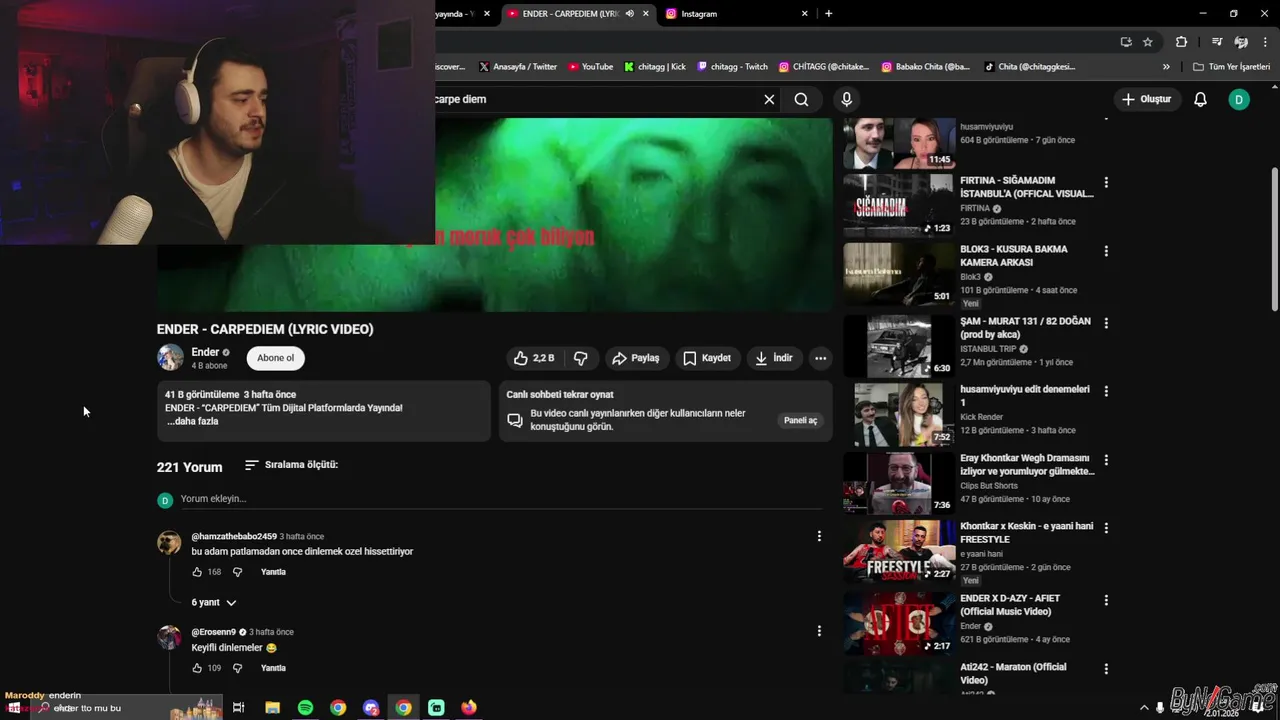Open live chat replay with Paneli aç
Viewport: 1280px width, 720px height.
[x=800, y=420]
